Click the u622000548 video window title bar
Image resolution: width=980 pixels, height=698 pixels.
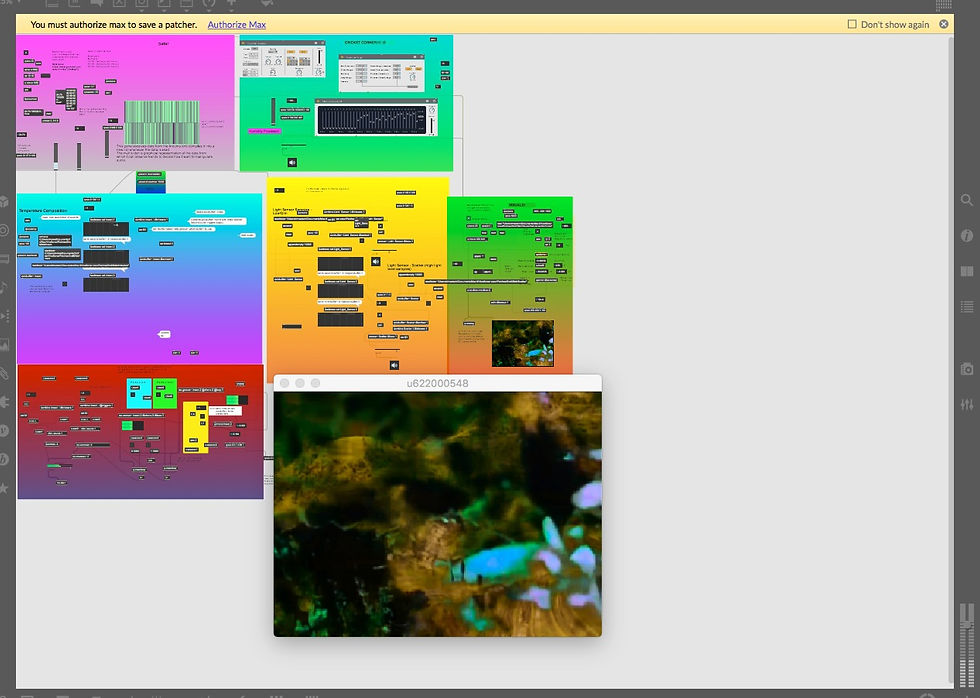pos(438,383)
